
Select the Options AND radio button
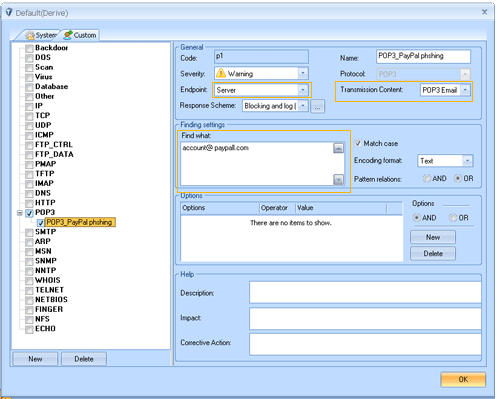click(416, 218)
